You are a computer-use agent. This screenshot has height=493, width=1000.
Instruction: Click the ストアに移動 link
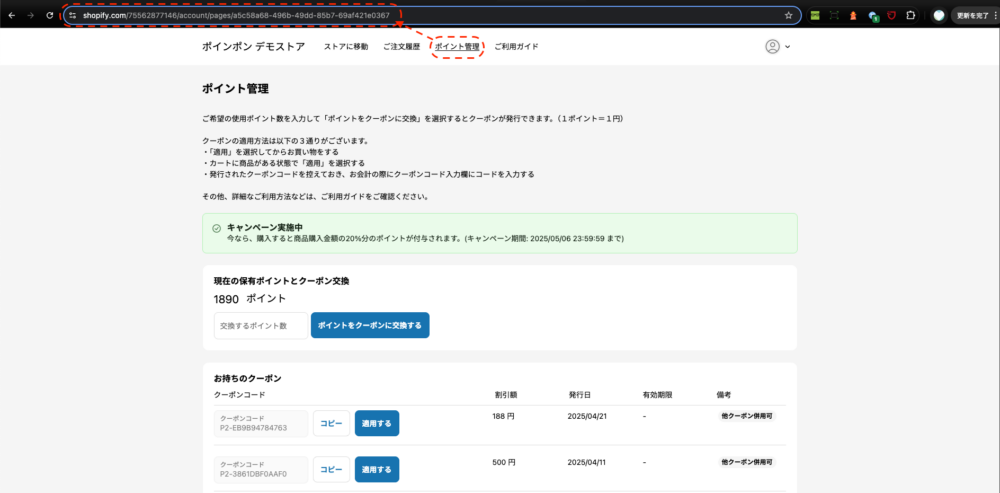(x=345, y=47)
